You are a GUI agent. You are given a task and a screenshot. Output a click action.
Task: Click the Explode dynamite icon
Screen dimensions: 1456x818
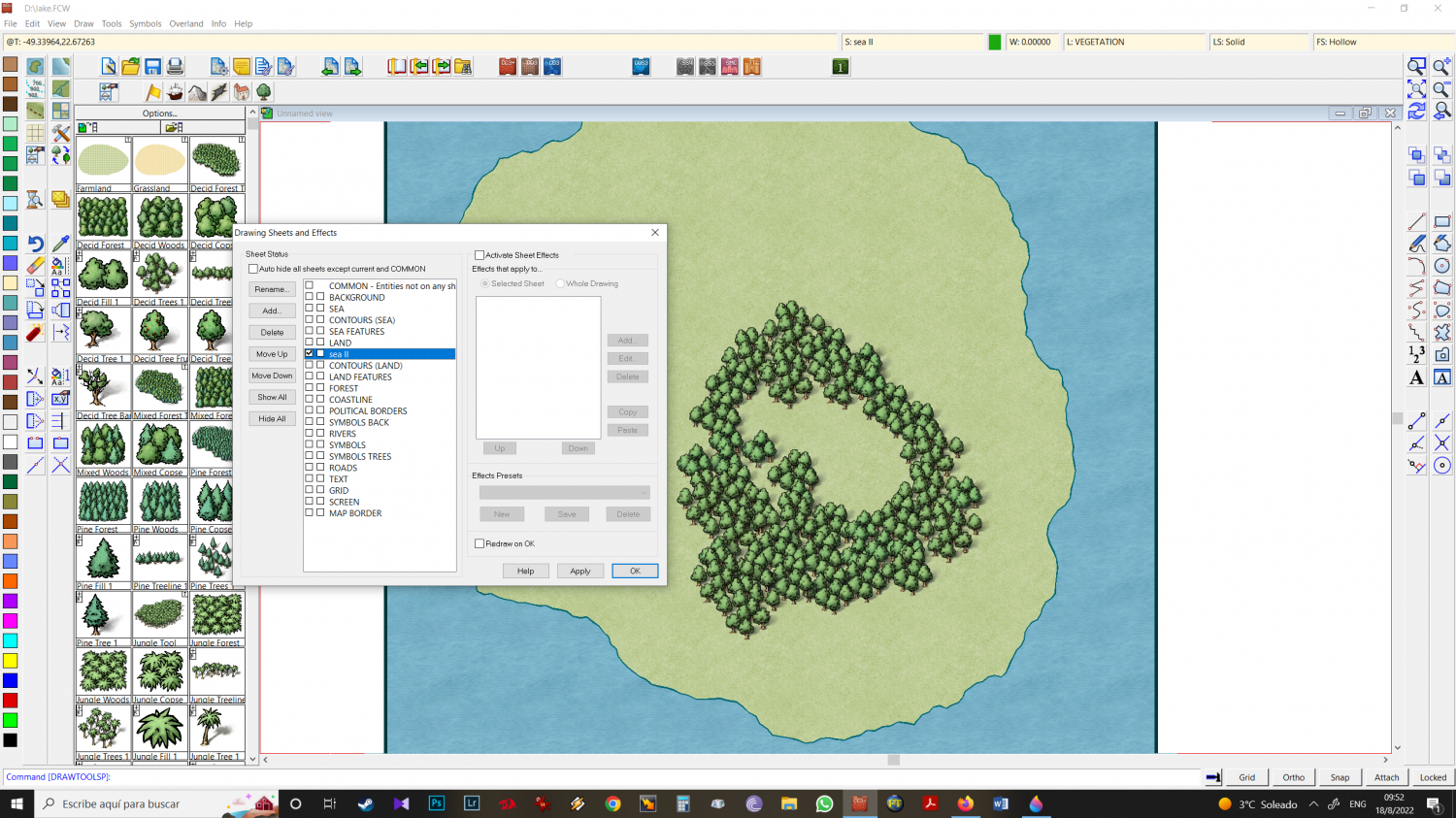(x=35, y=333)
